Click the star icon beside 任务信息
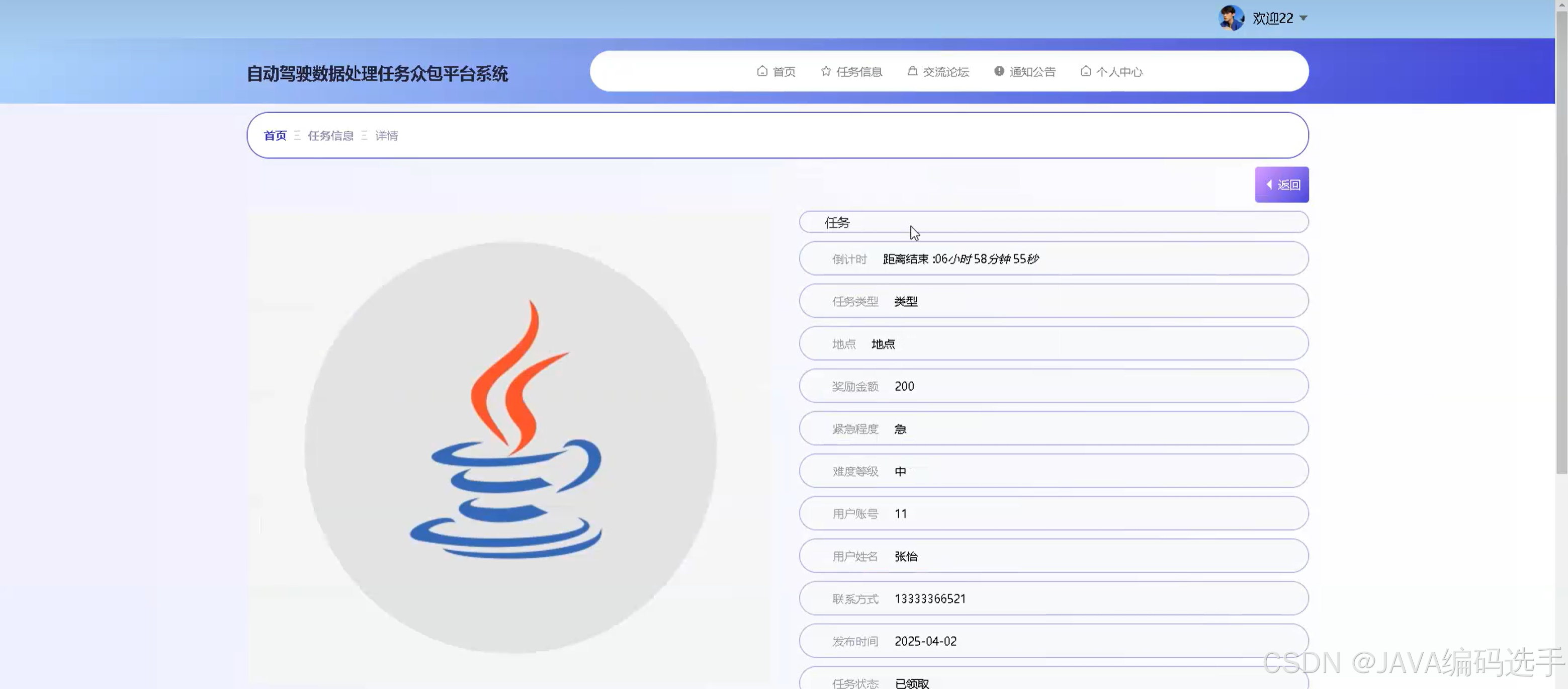Image resolution: width=1568 pixels, height=689 pixels. point(826,71)
